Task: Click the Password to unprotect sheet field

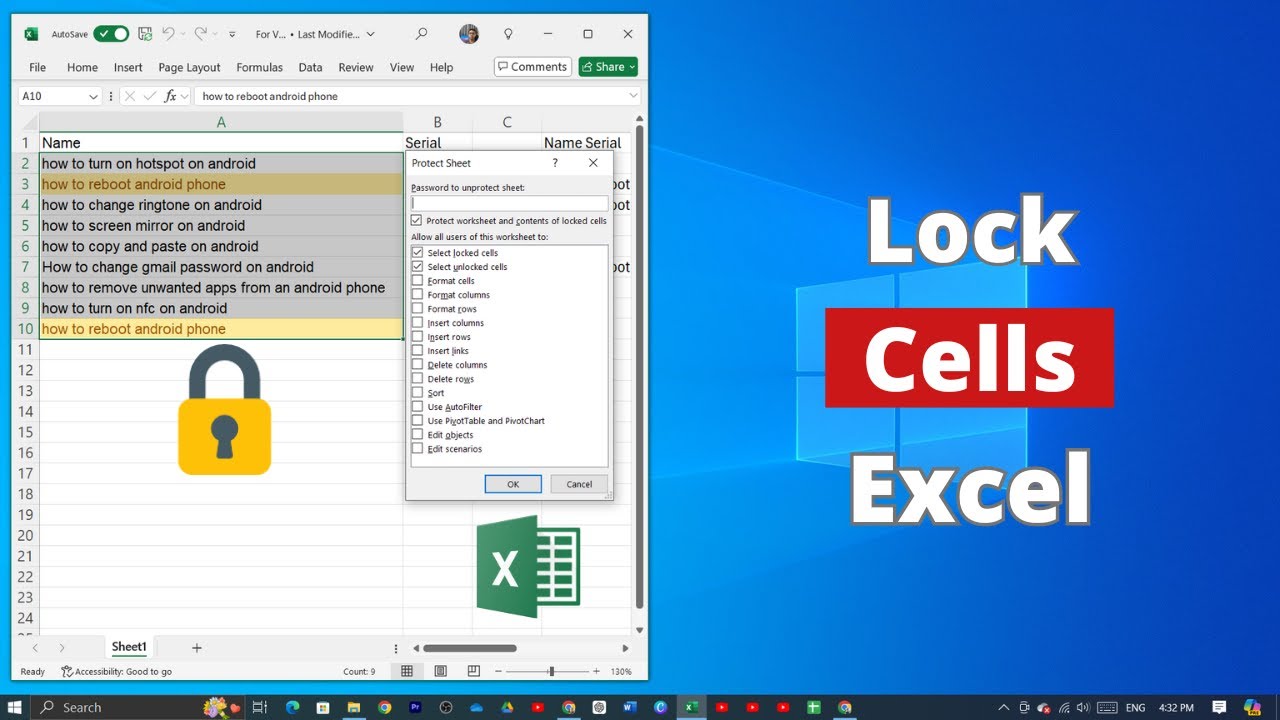Action: tap(509, 203)
